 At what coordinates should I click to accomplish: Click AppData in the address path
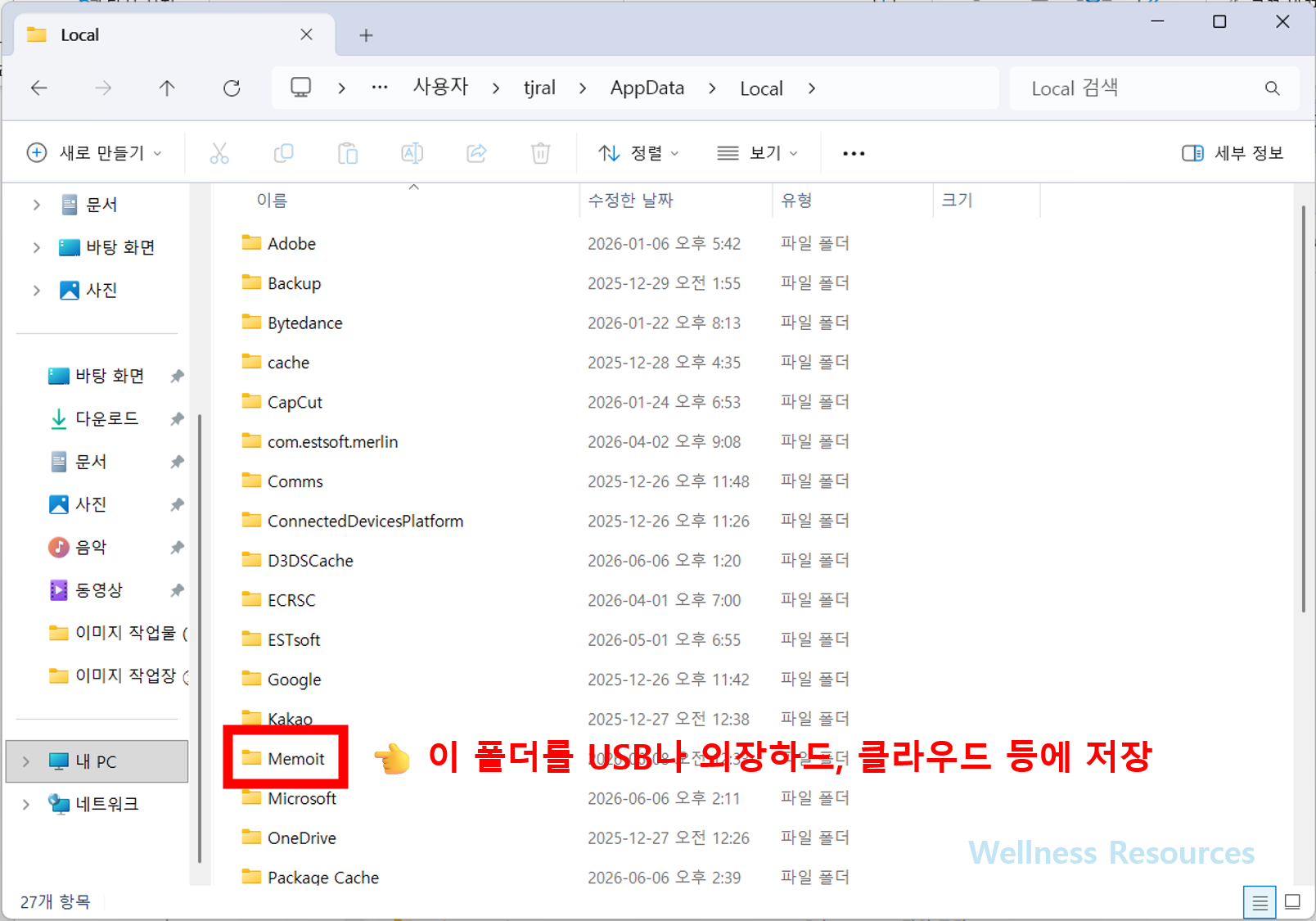click(x=647, y=88)
